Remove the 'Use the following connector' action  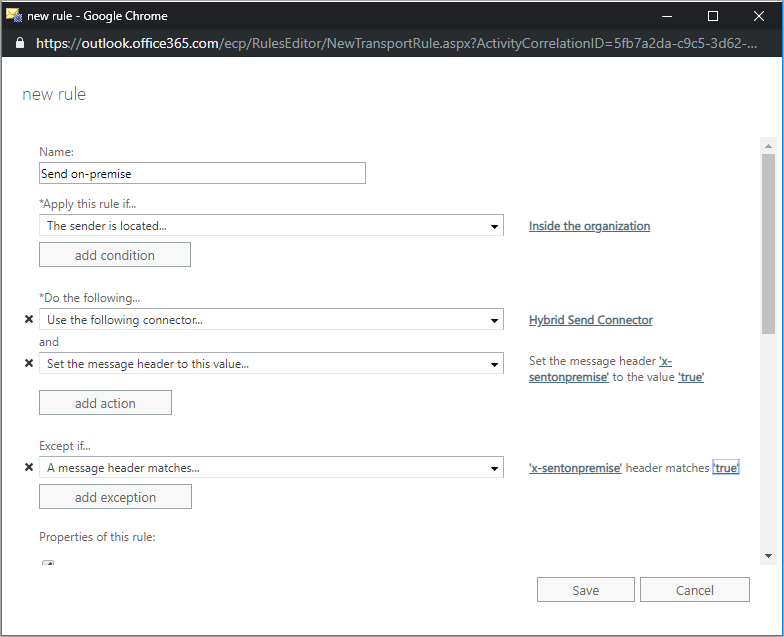29,319
